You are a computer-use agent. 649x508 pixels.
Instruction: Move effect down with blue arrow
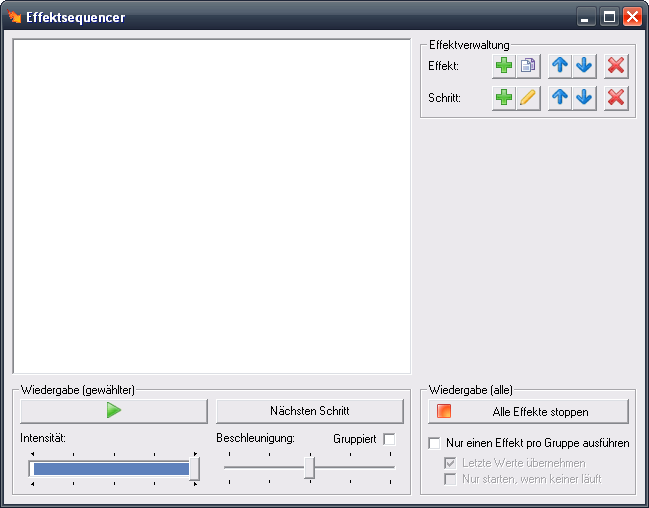584,66
